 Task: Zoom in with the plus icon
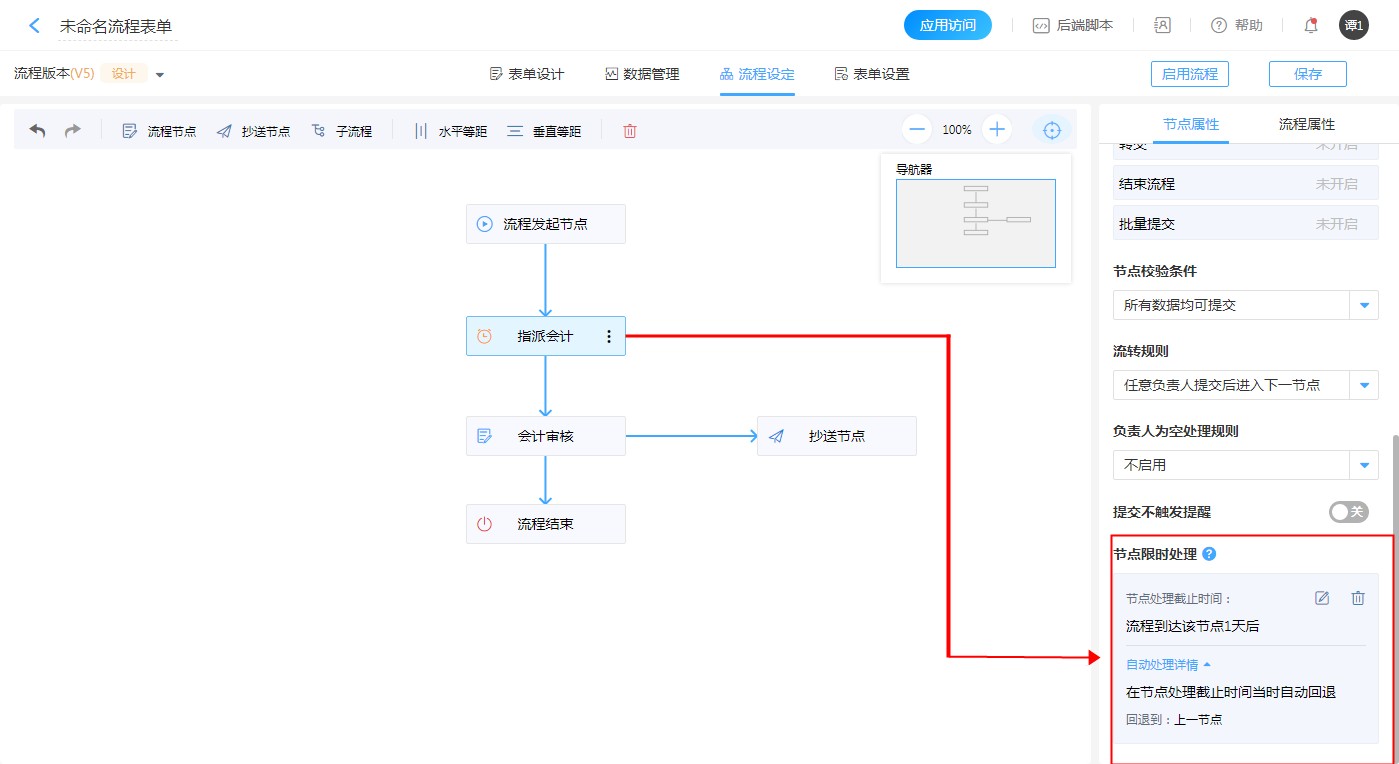[996, 129]
